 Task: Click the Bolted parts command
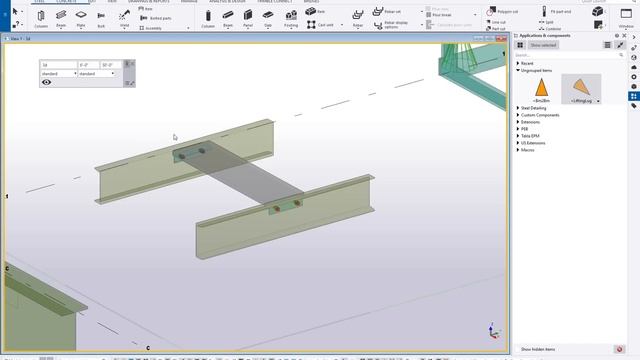click(x=156, y=18)
